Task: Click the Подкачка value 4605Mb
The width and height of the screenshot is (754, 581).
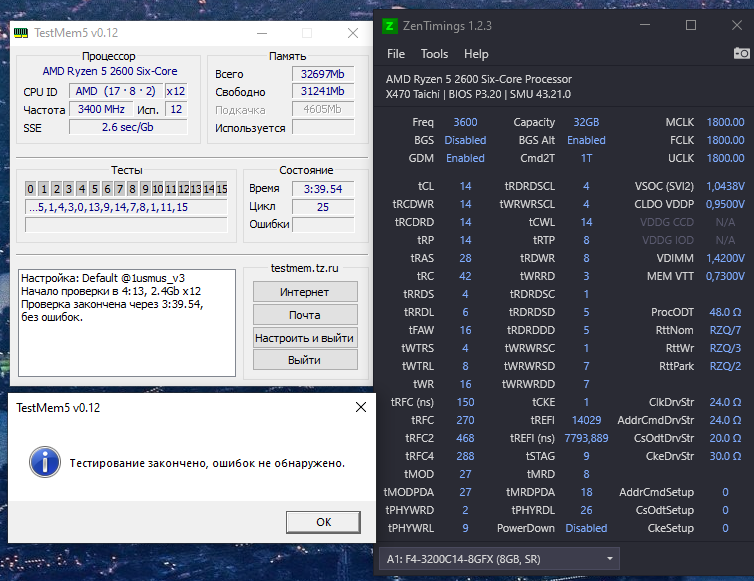Action: pyautogui.click(x=323, y=109)
